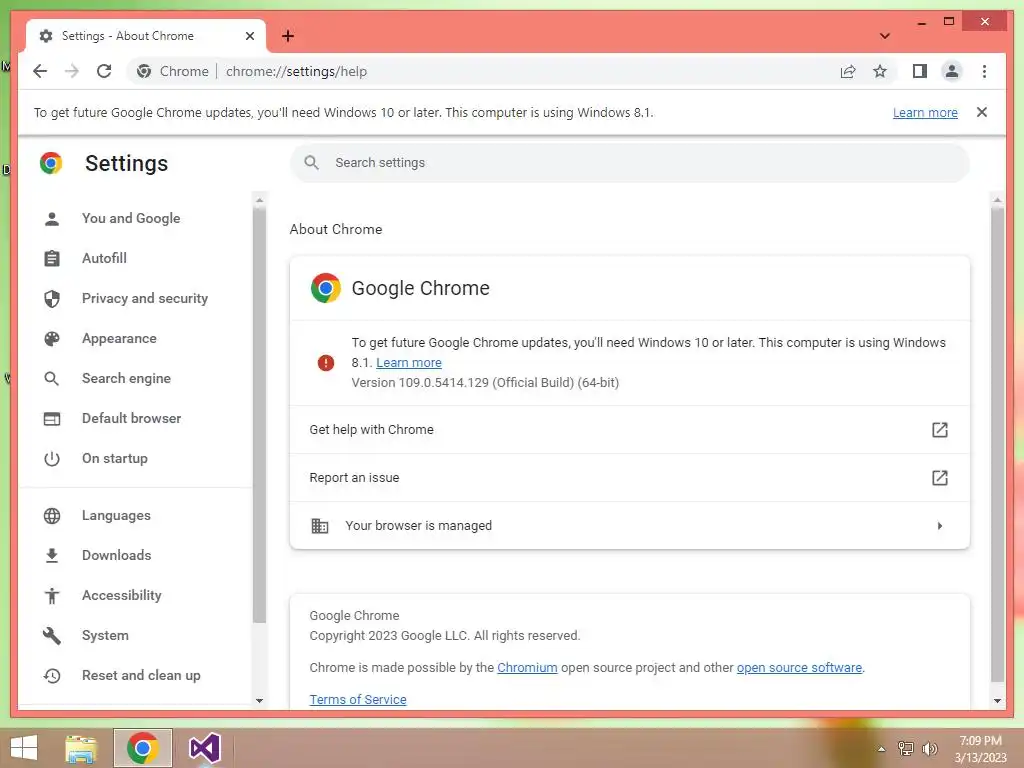Click the managed browser building icon
The width and height of the screenshot is (1024, 768).
pos(319,526)
